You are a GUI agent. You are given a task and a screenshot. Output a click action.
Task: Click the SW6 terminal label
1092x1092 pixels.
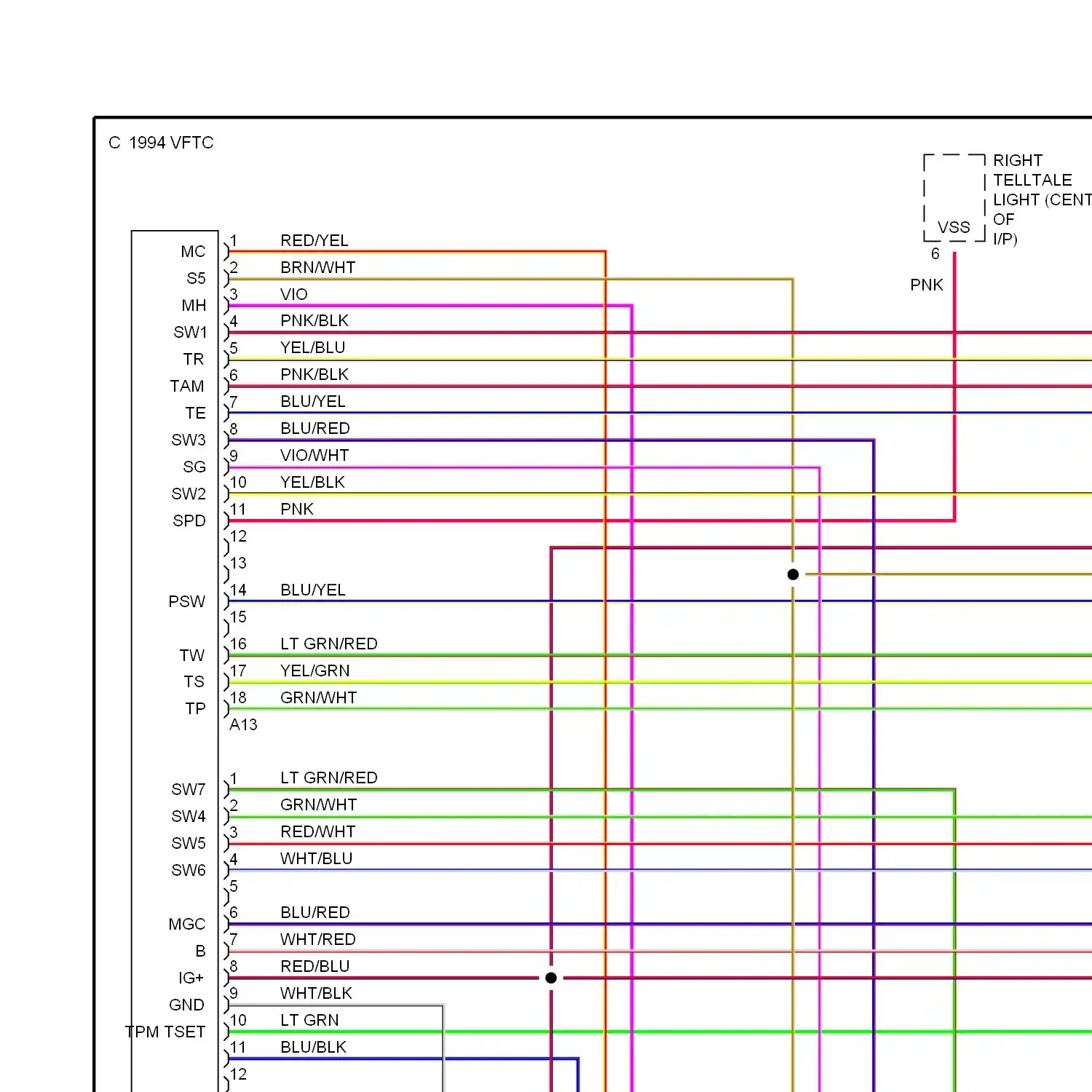189,870
